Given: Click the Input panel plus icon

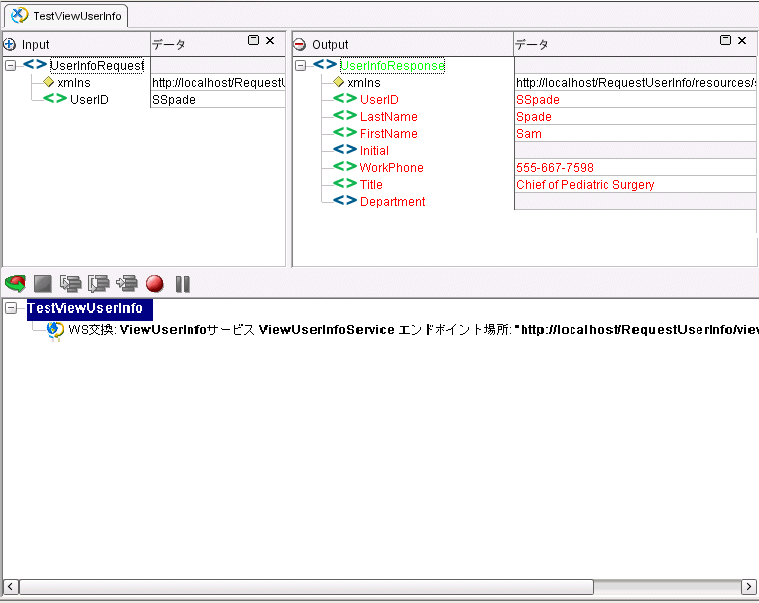Looking at the screenshot, I should [x=10, y=45].
